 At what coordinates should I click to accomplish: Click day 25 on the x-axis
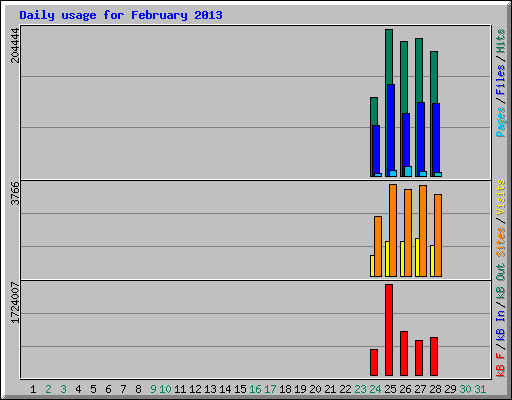(x=390, y=389)
